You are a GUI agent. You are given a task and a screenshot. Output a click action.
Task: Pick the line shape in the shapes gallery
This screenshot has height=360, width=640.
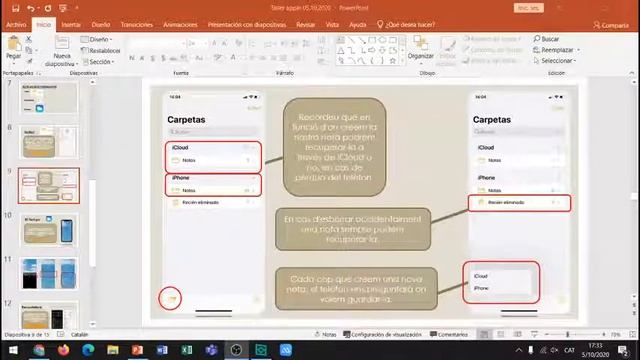351,40
